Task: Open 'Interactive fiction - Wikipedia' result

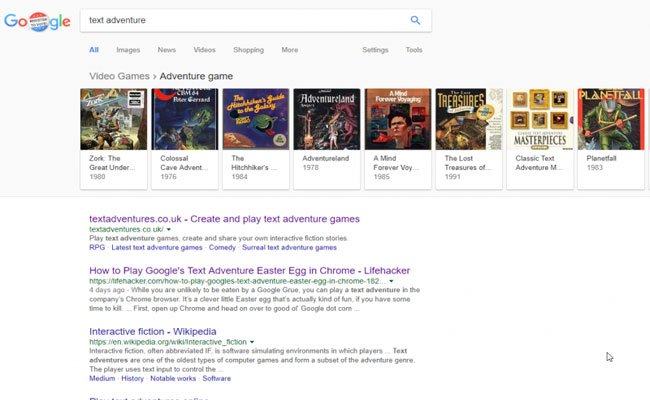Action: (x=153, y=332)
